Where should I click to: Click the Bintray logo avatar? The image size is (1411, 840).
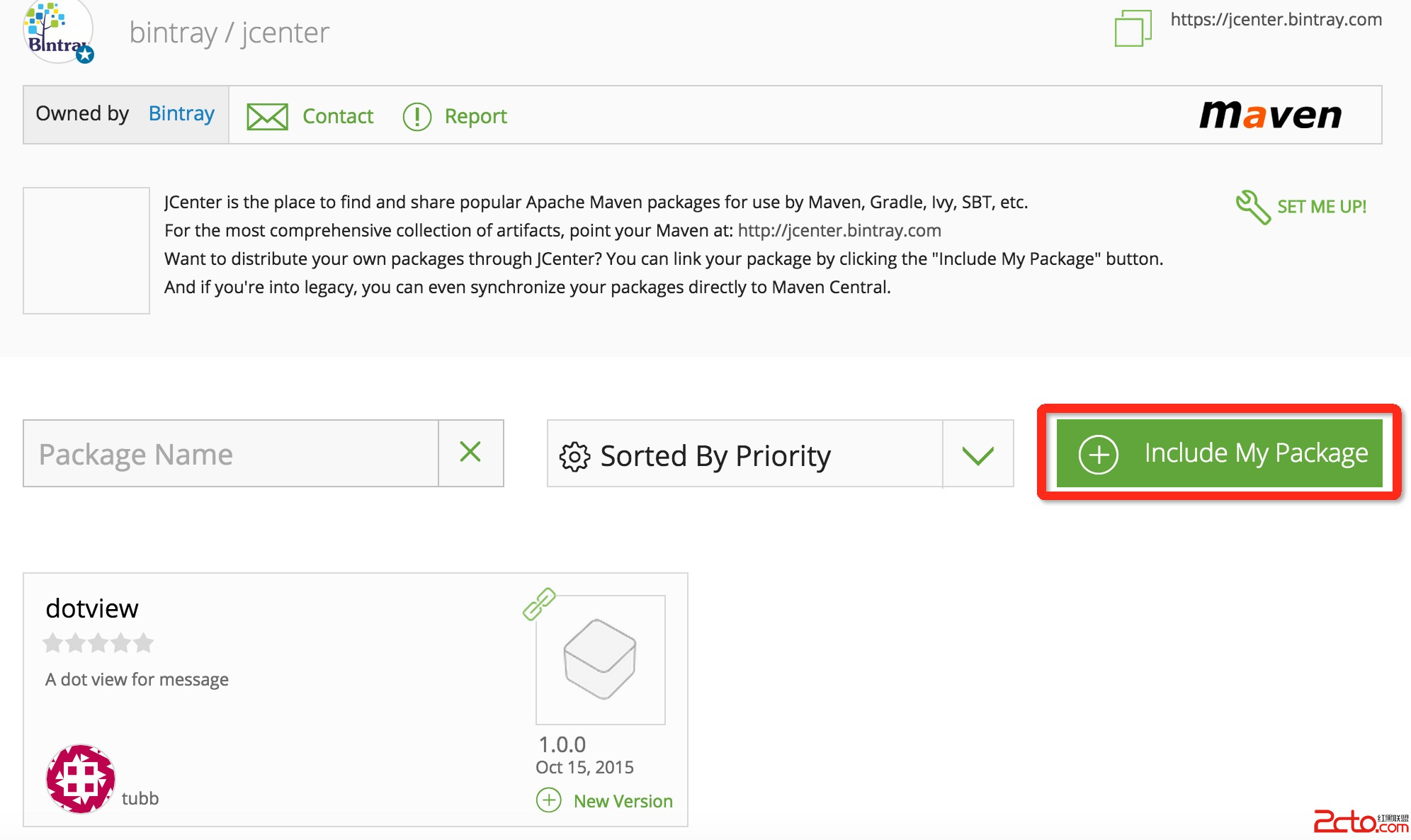[58, 32]
